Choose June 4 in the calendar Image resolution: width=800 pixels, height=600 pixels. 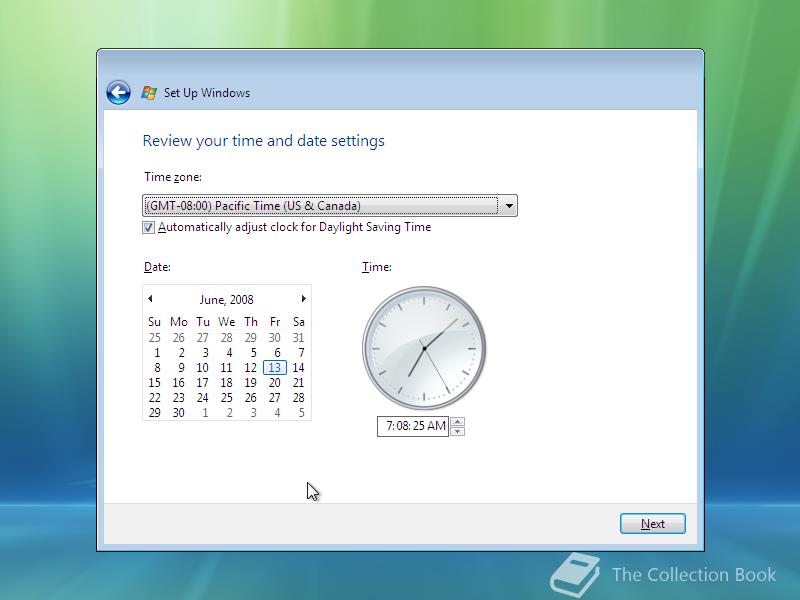(x=229, y=353)
